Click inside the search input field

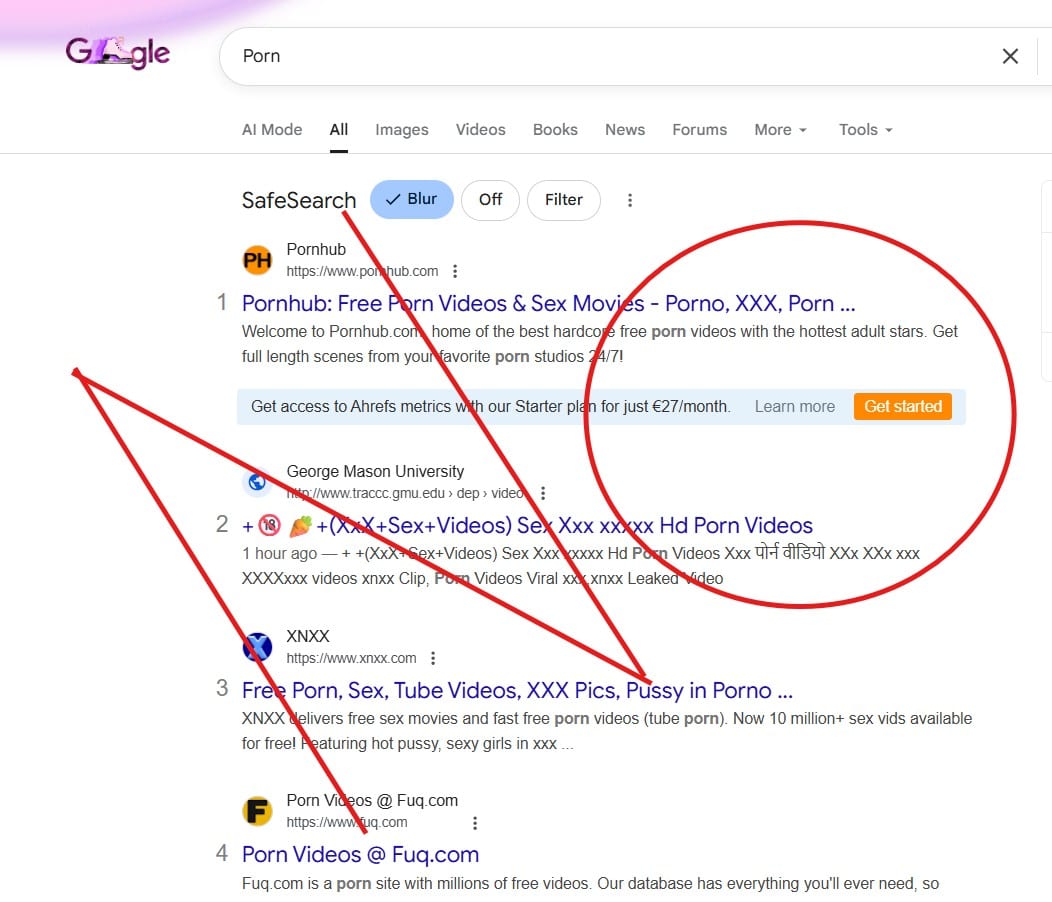(x=600, y=56)
